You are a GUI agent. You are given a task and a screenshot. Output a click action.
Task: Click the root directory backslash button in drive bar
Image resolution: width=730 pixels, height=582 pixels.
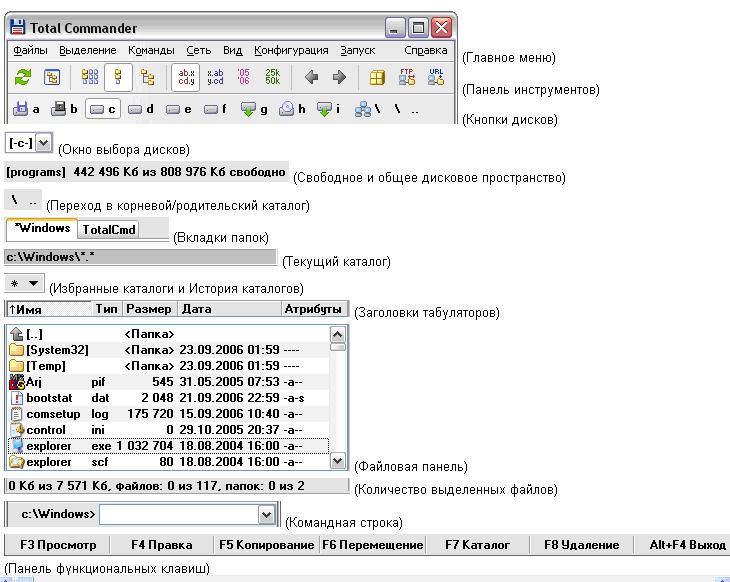pos(397,109)
